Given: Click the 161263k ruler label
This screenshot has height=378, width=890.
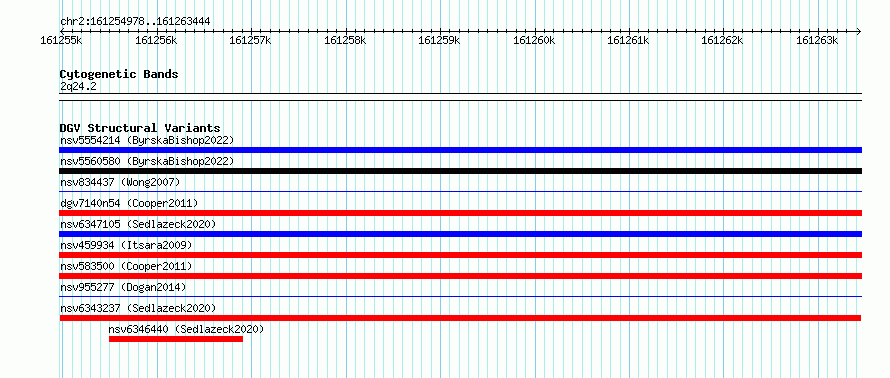Looking at the screenshot, I should pos(817,41).
